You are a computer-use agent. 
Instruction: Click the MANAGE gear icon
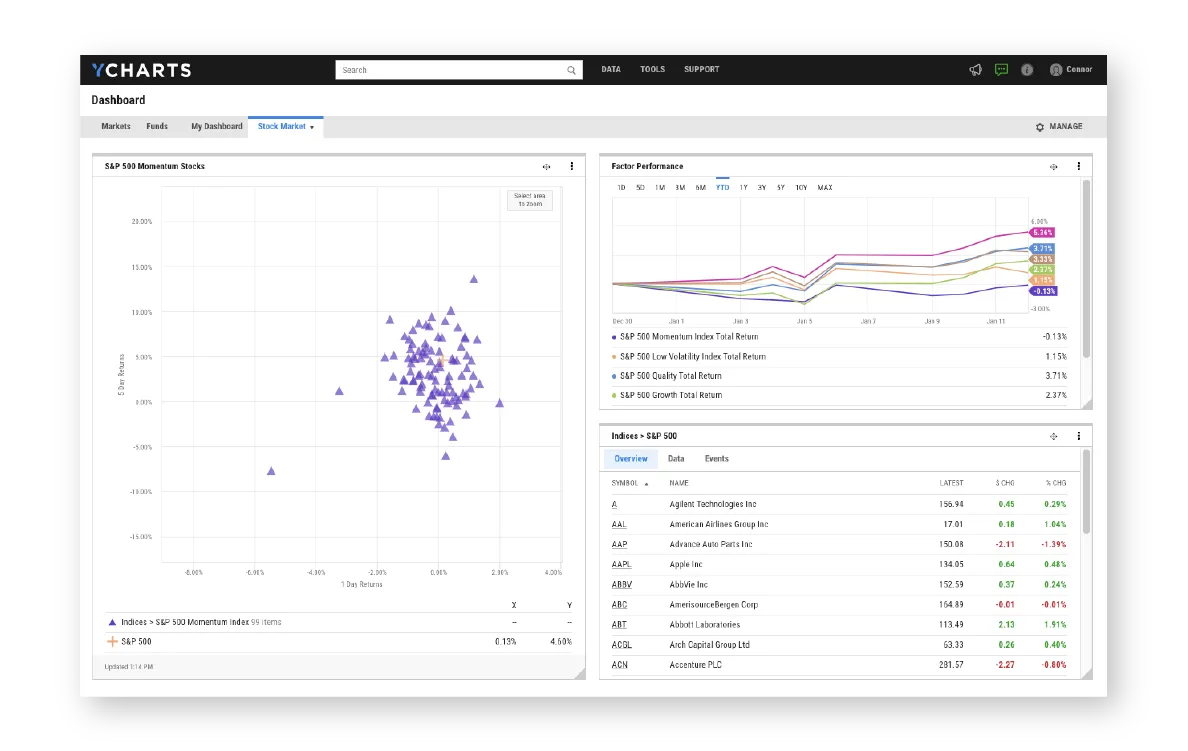(1037, 126)
